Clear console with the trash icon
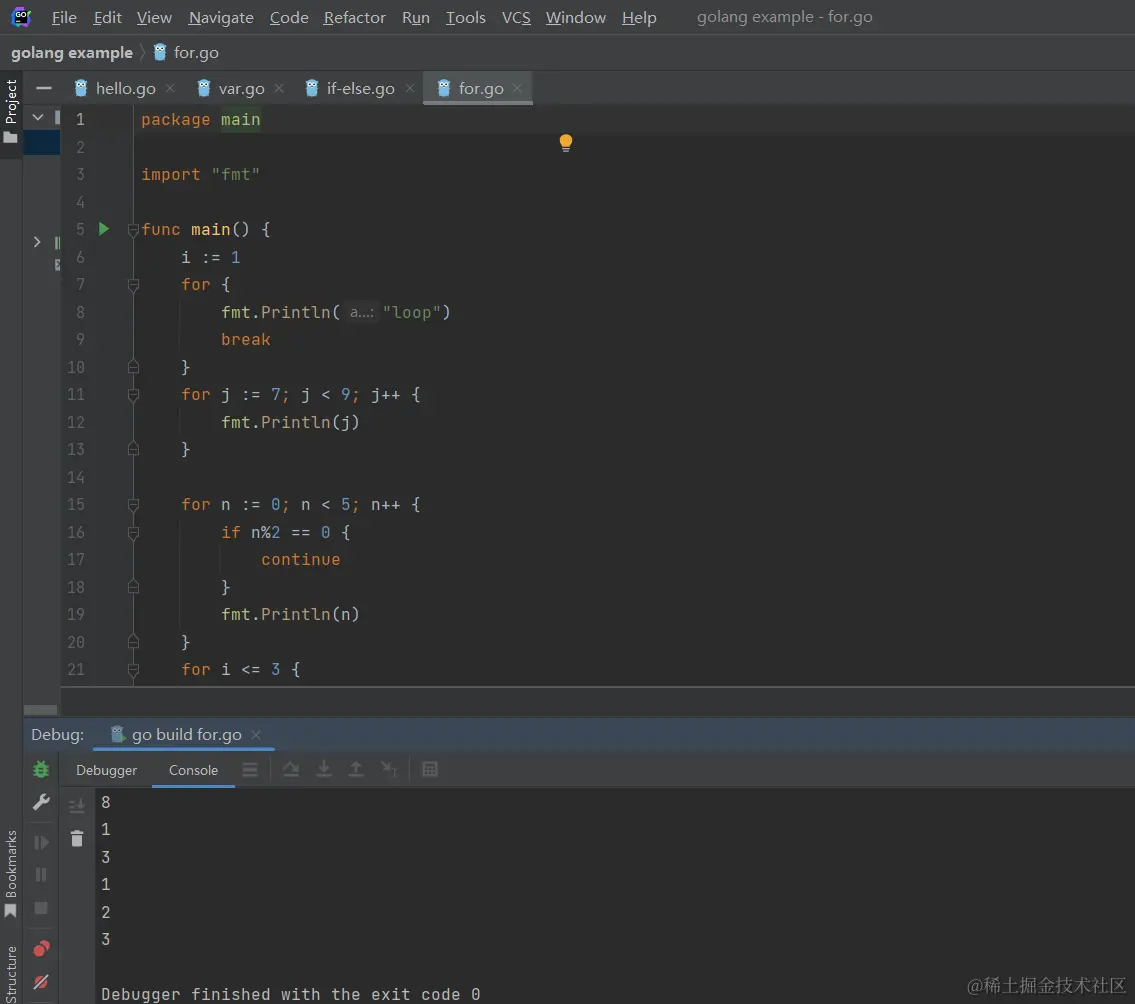Image resolution: width=1135 pixels, height=1004 pixels. 77,838
